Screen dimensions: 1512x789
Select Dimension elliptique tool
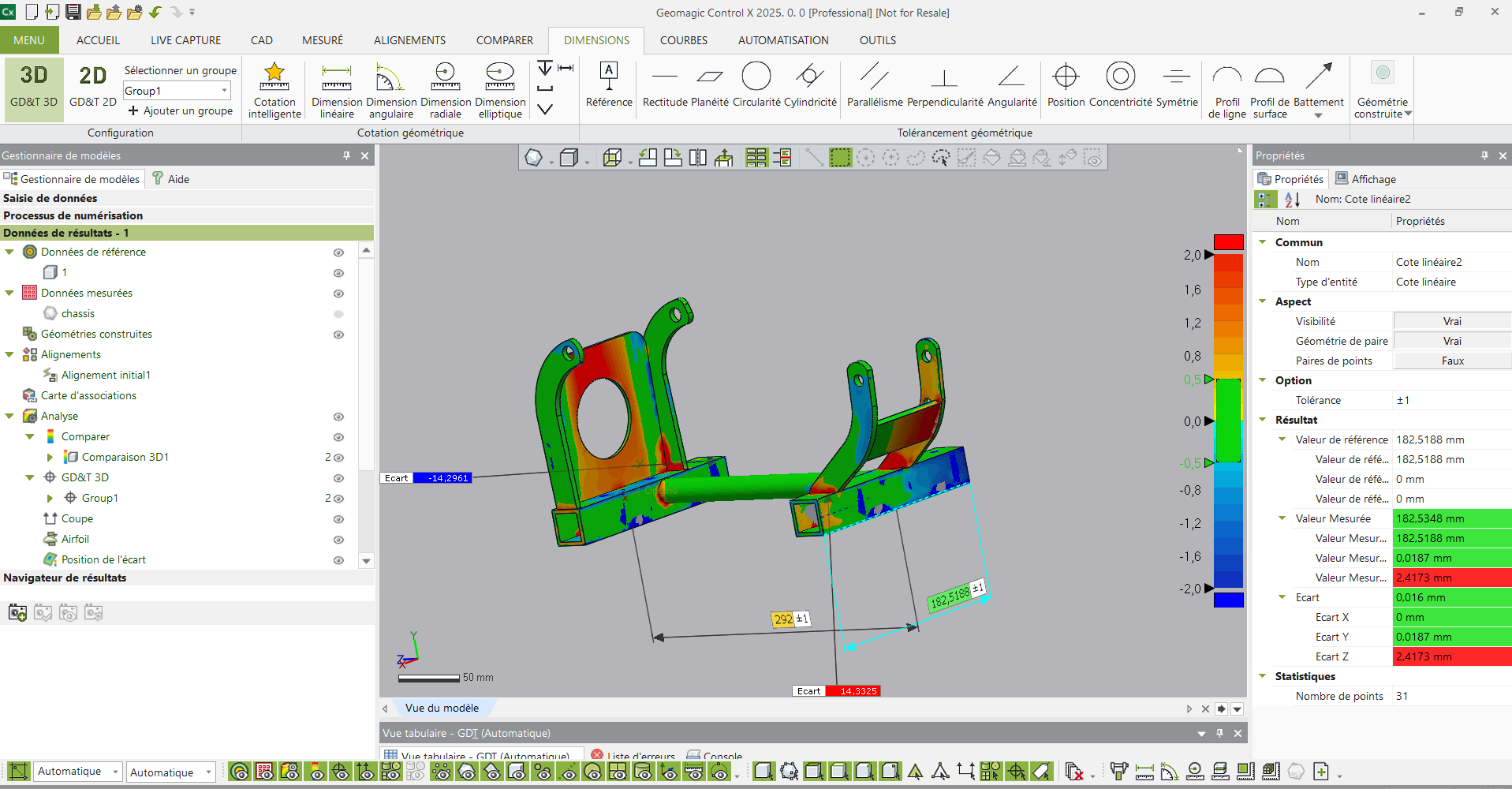tap(500, 90)
